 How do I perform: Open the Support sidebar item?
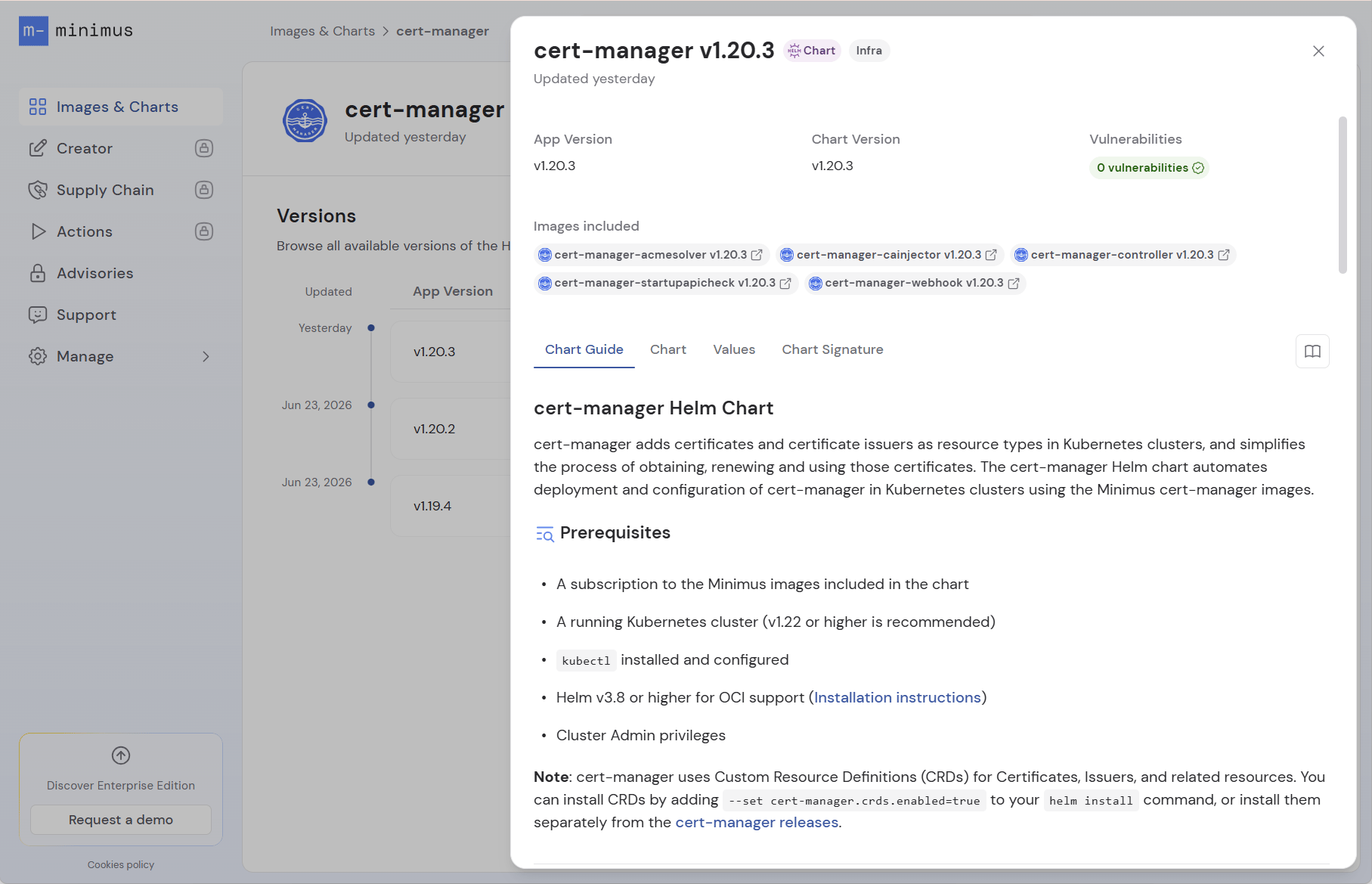(x=121, y=315)
